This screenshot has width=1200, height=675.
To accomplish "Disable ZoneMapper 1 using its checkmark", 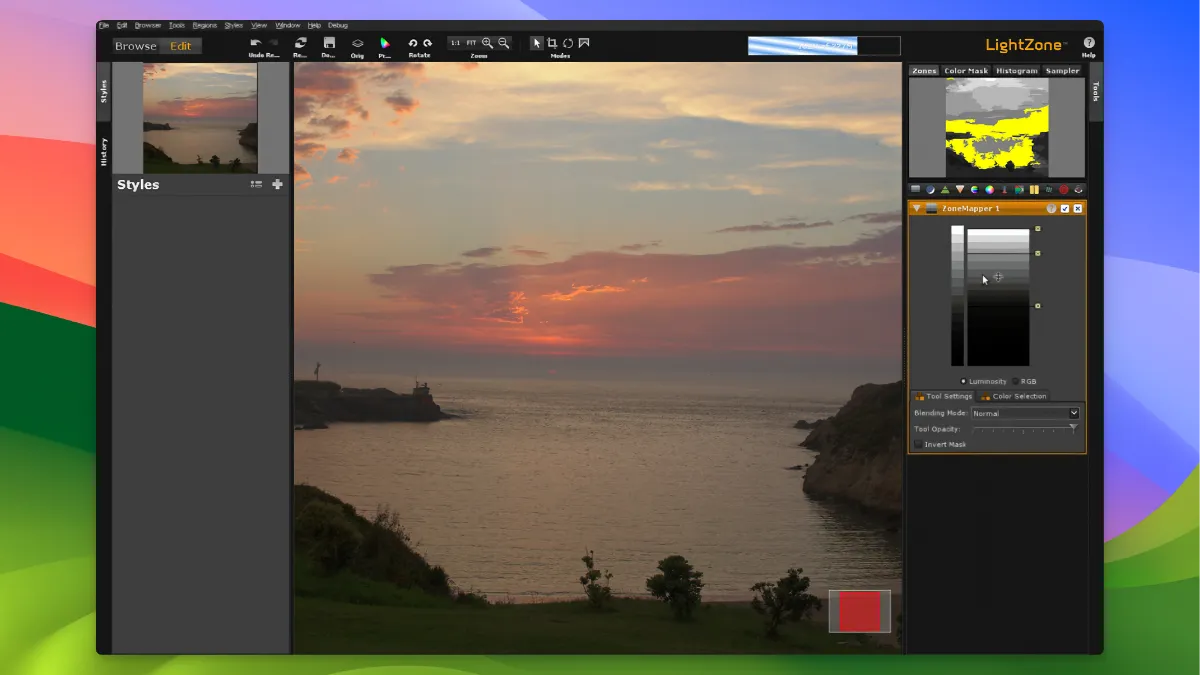I will [1065, 208].
